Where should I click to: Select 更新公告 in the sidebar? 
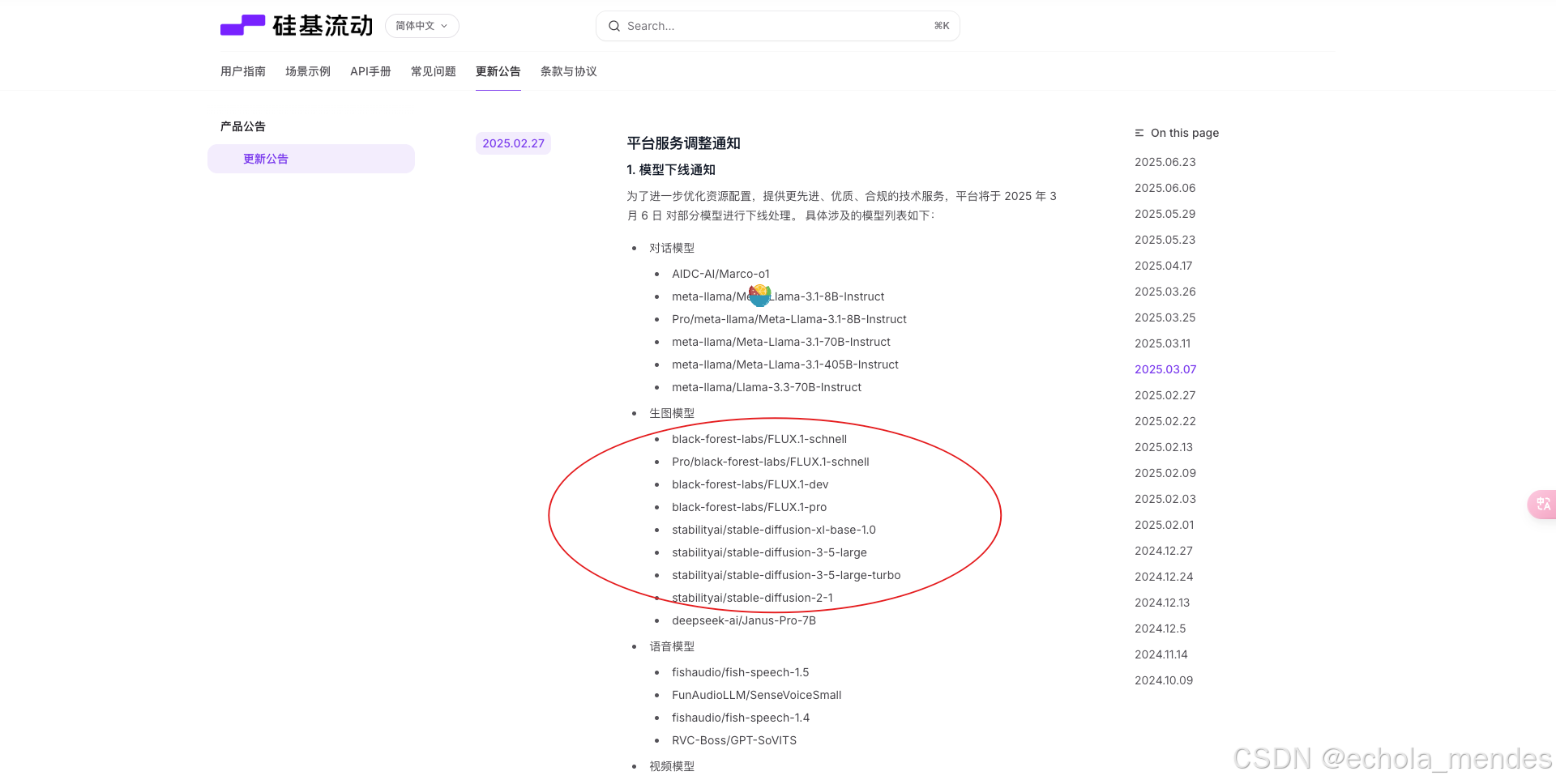pos(311,159)
